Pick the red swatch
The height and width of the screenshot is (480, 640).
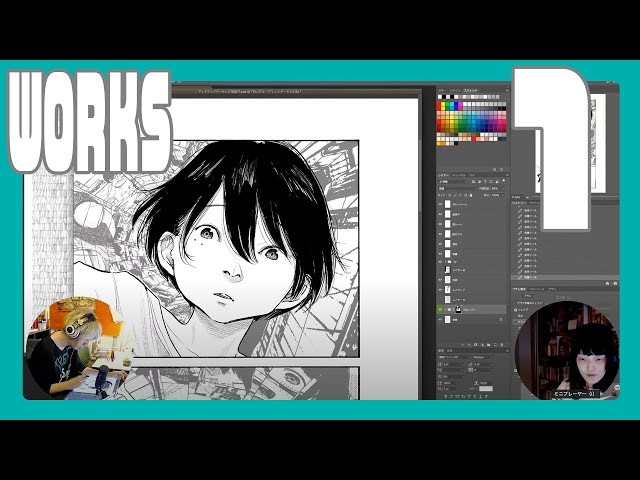click(x=439, y=104)
